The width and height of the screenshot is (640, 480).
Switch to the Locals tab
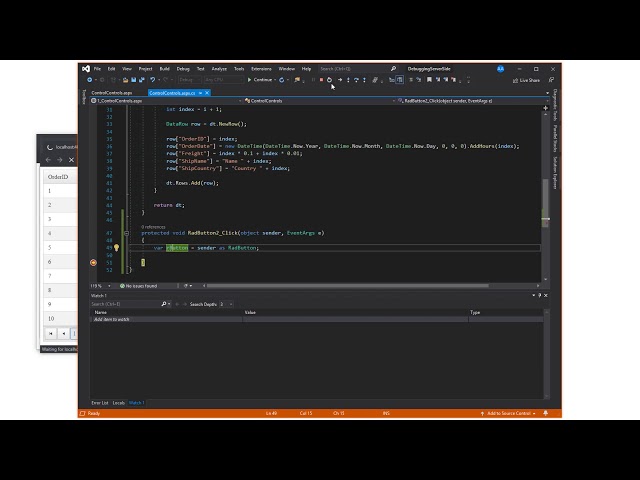click(x=119, y=403)
